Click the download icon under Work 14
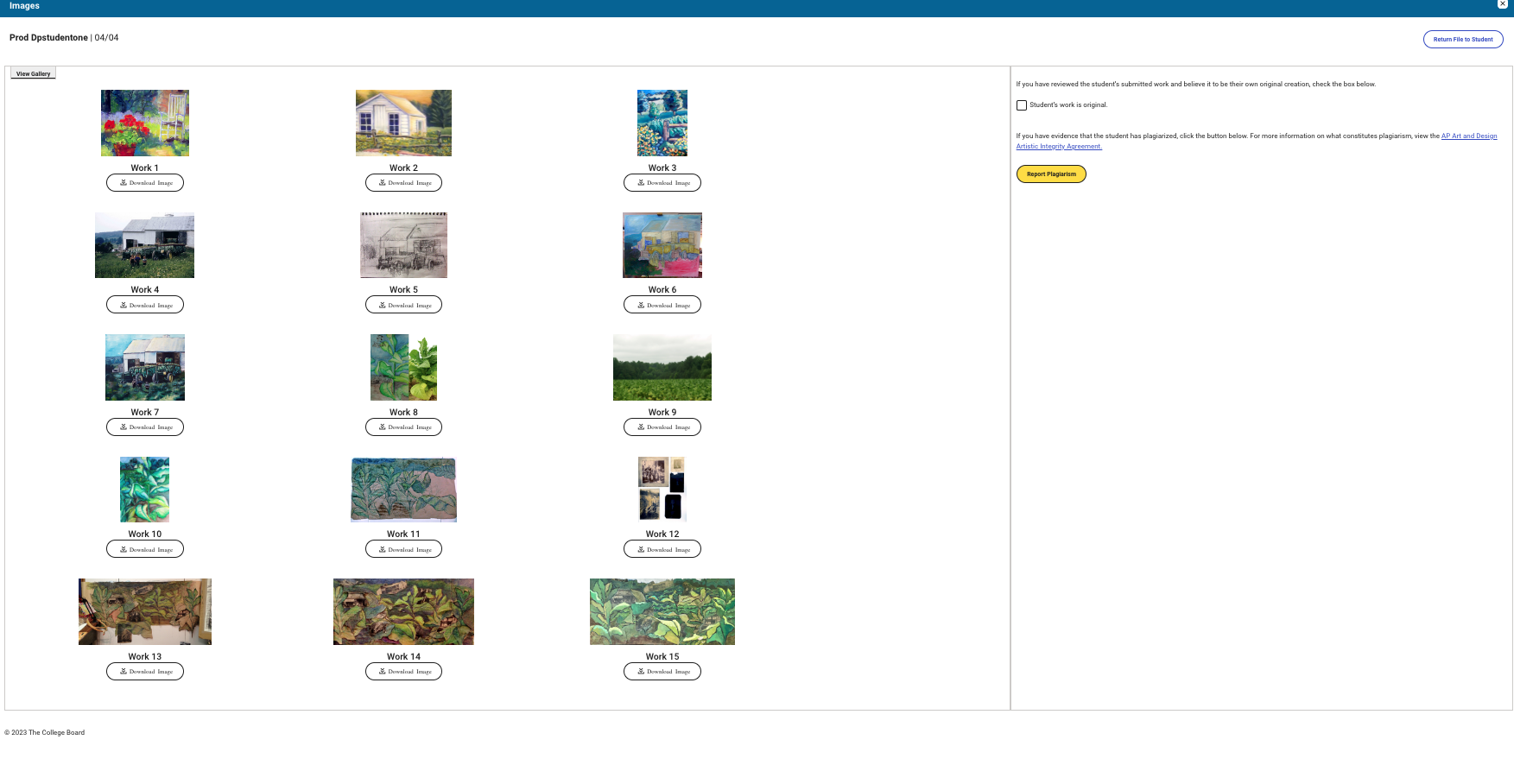 (383, 671)
